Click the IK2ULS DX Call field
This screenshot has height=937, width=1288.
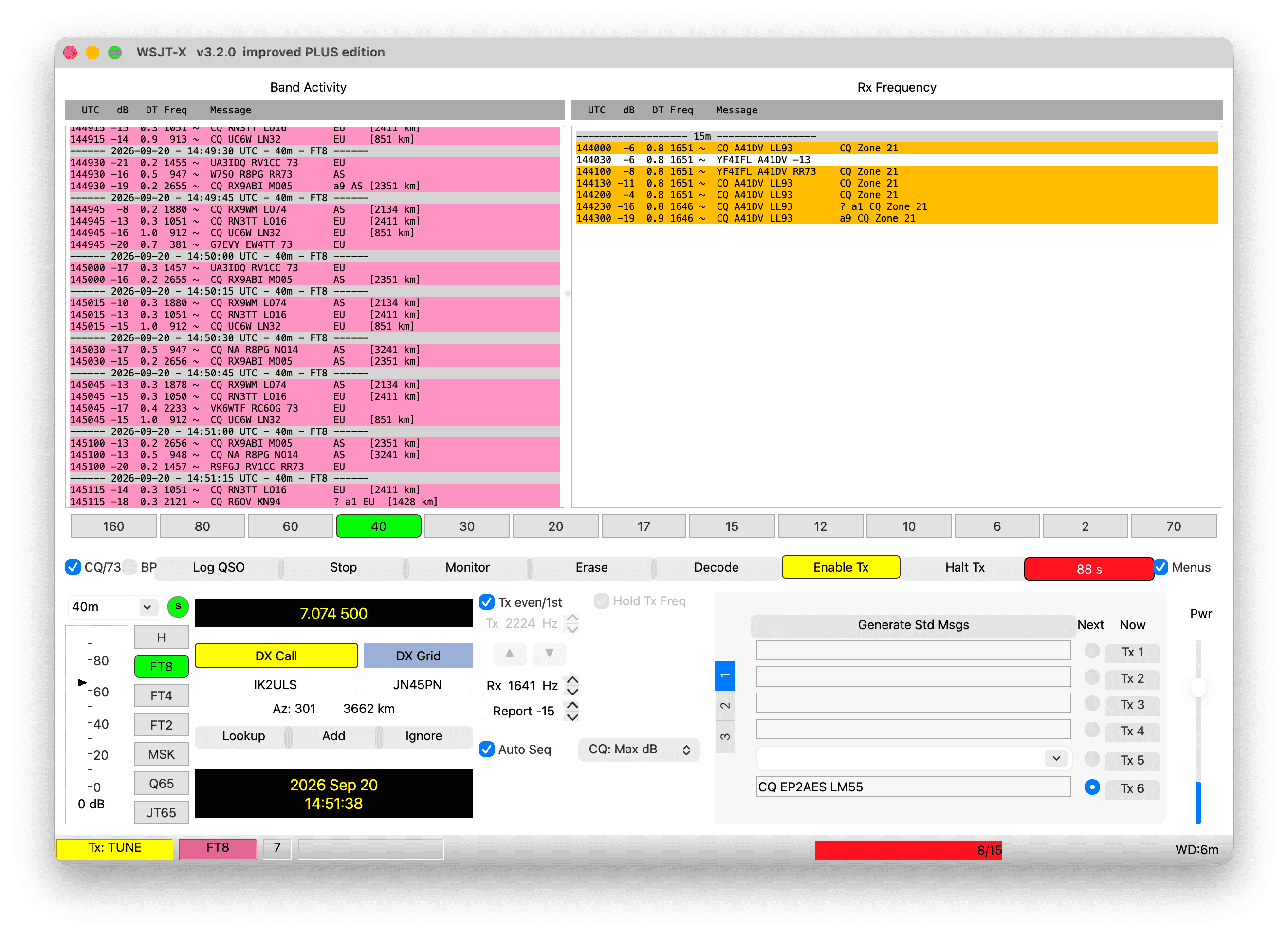tap(276, 685)
